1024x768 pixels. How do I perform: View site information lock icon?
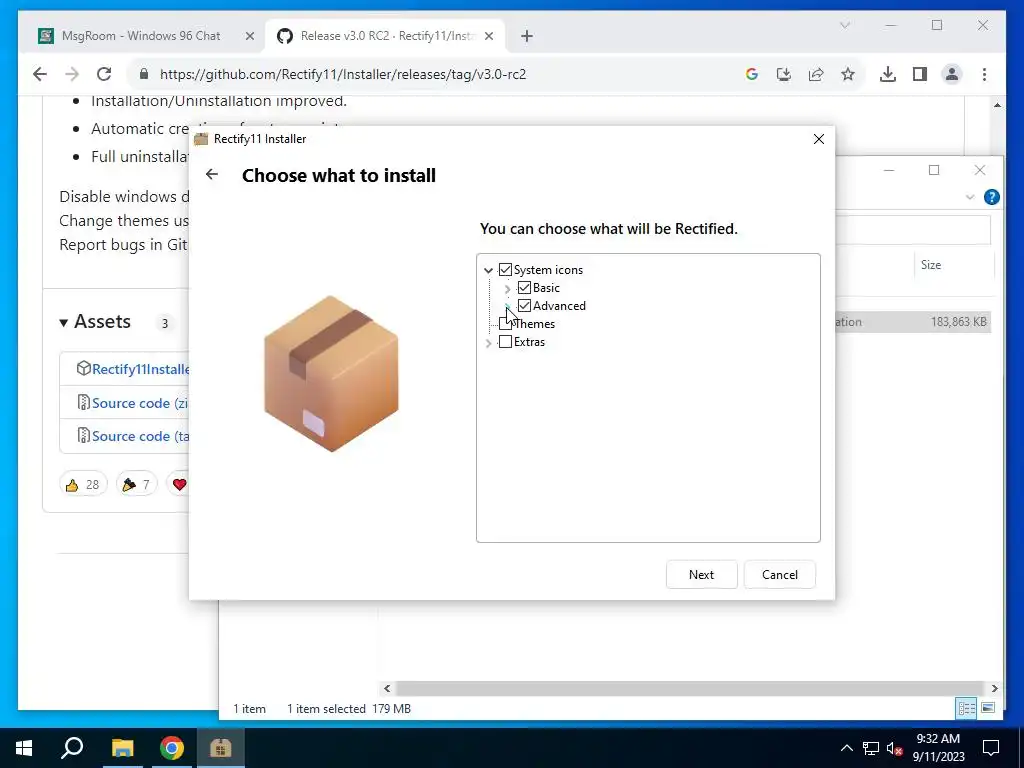tap(144, 74)
